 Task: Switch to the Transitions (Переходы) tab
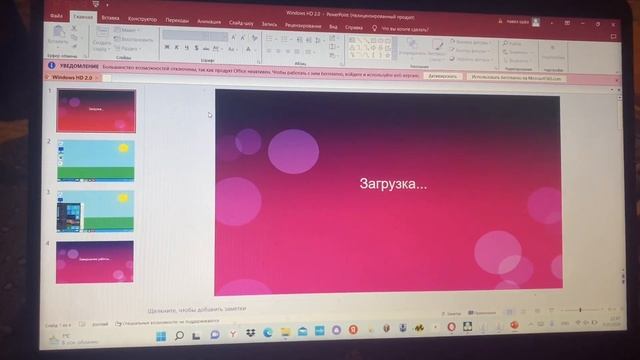pyautogui.click(x=177, y=20)
